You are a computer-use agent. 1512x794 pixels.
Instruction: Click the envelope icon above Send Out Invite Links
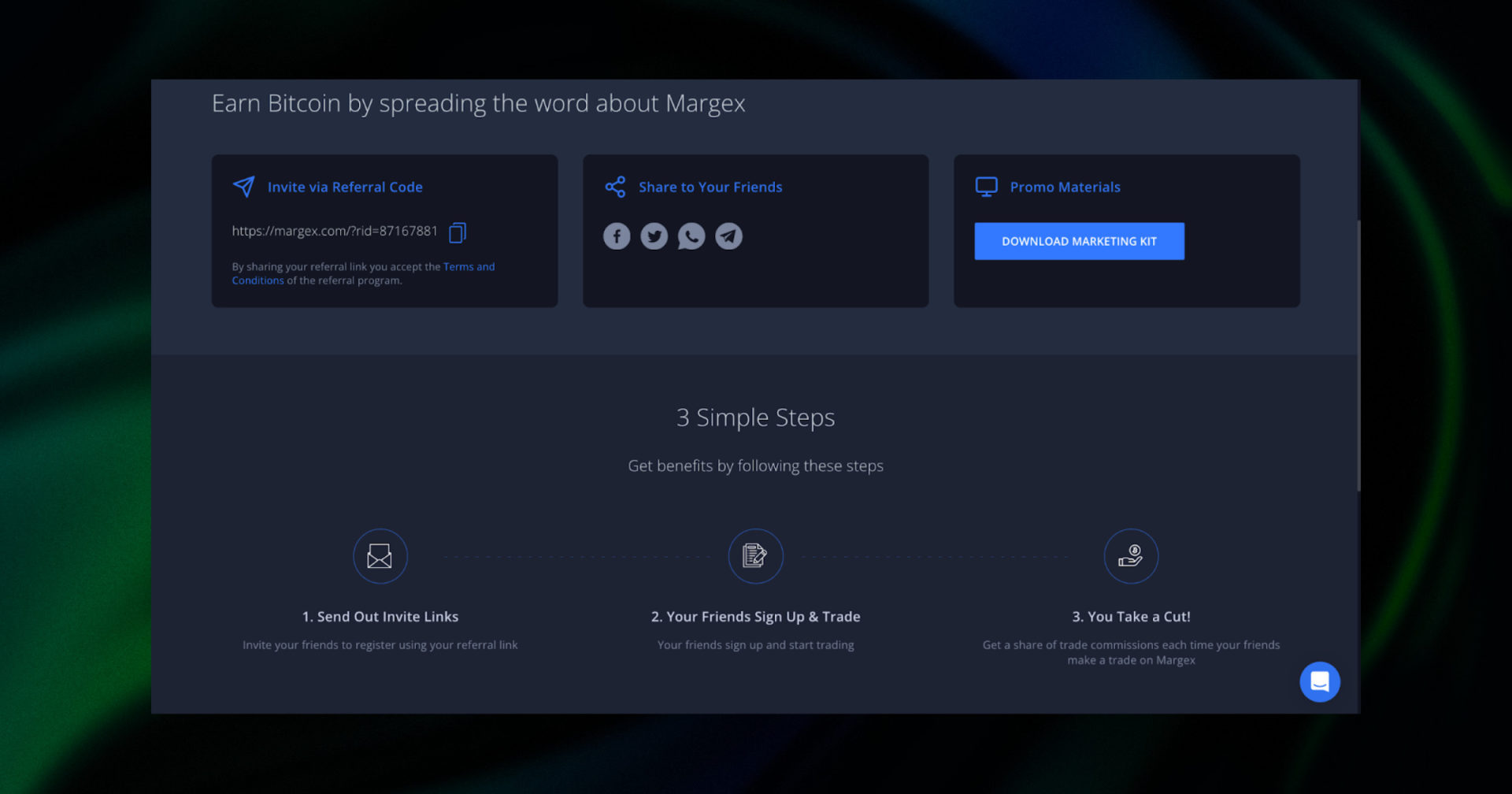click(x=380, y=555)
